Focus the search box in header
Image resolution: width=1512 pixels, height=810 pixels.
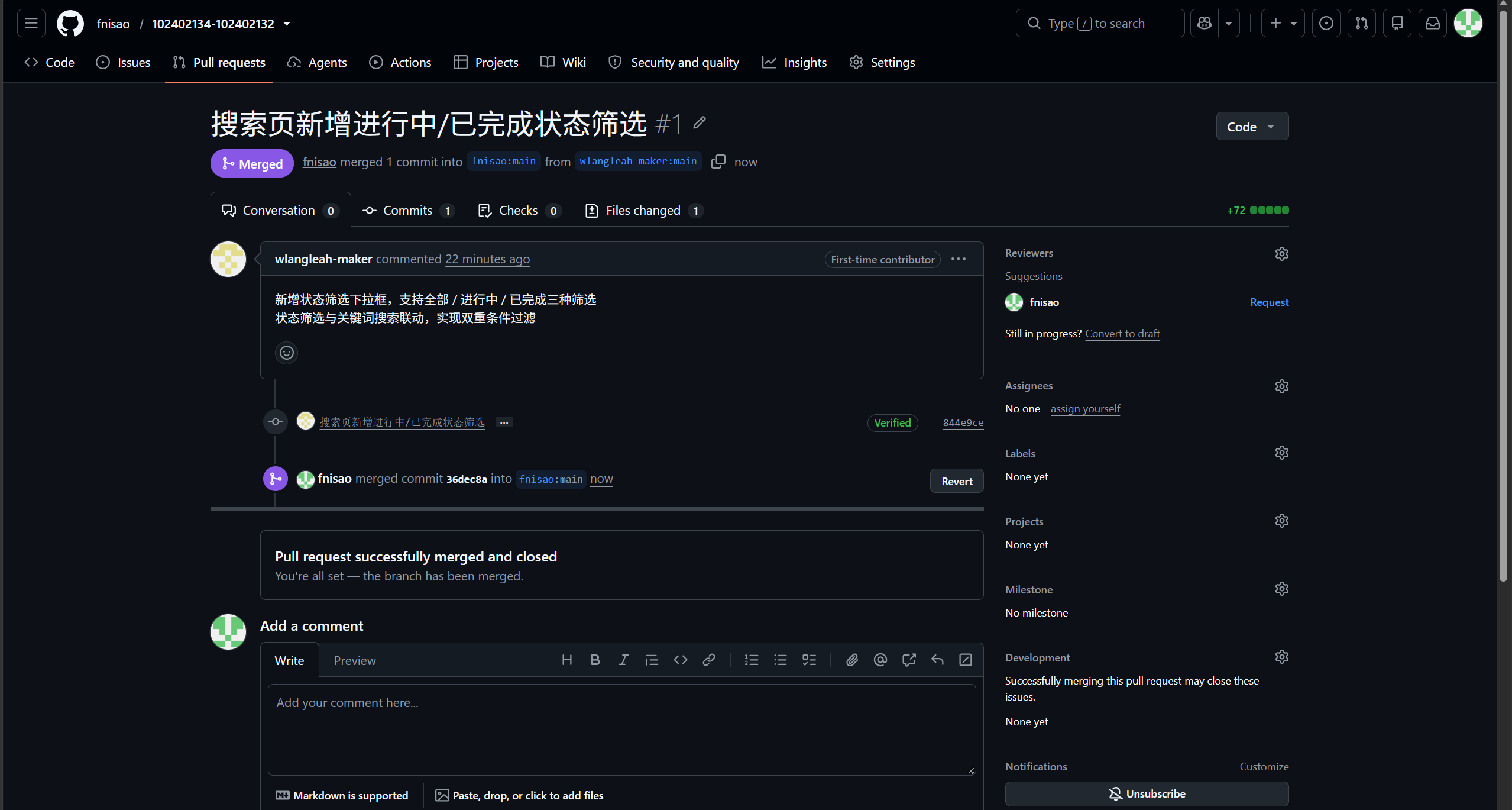click(1100, 24)
